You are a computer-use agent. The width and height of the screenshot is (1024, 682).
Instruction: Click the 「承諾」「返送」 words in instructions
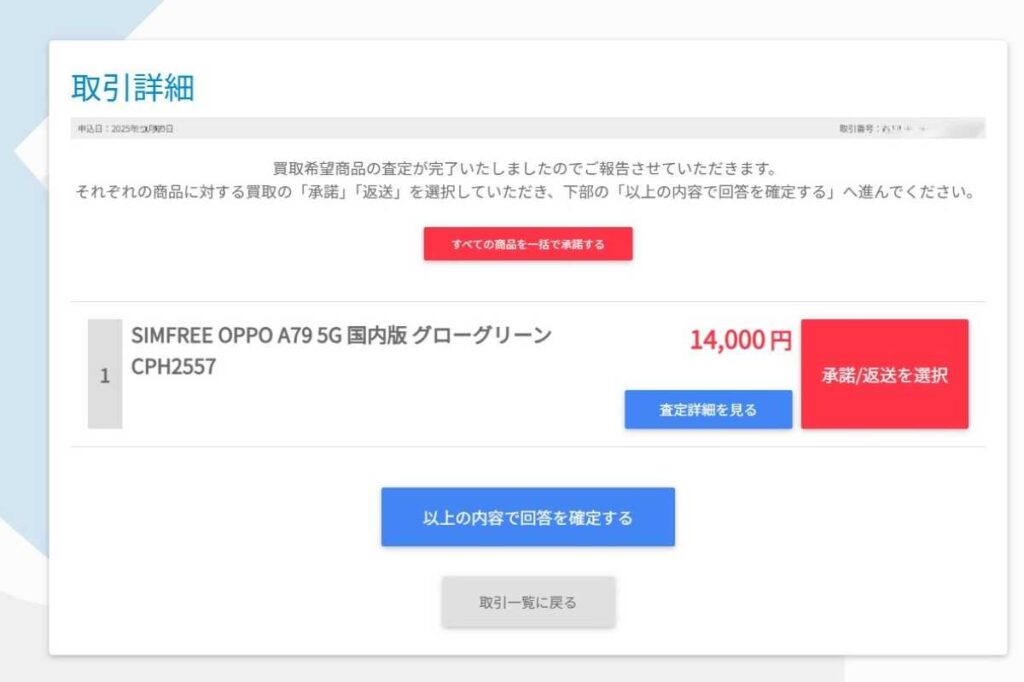click(352, 192)
